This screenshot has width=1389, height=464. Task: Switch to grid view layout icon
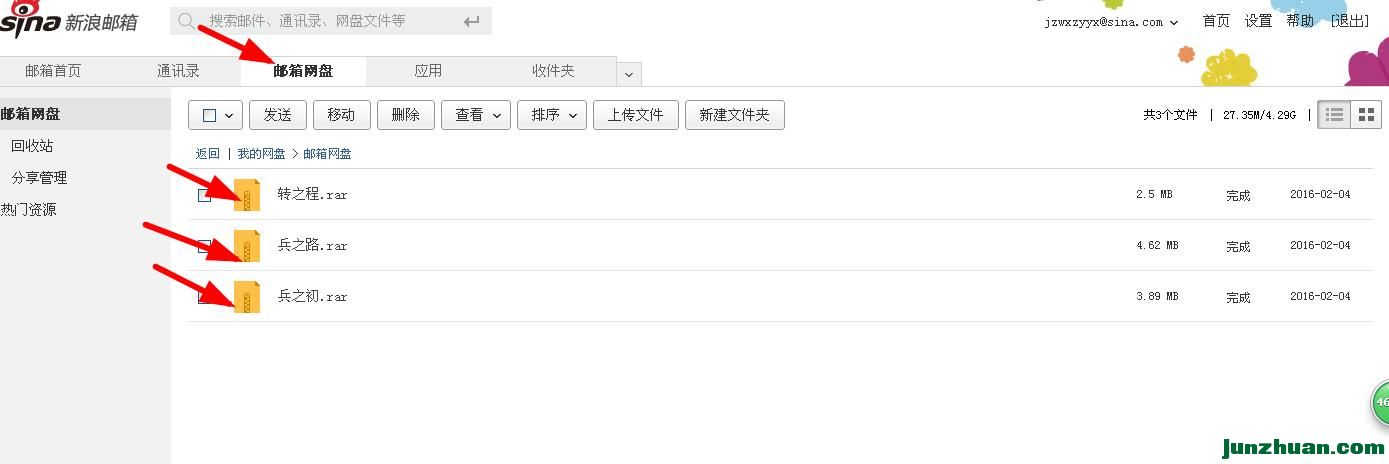(1366, 115)
